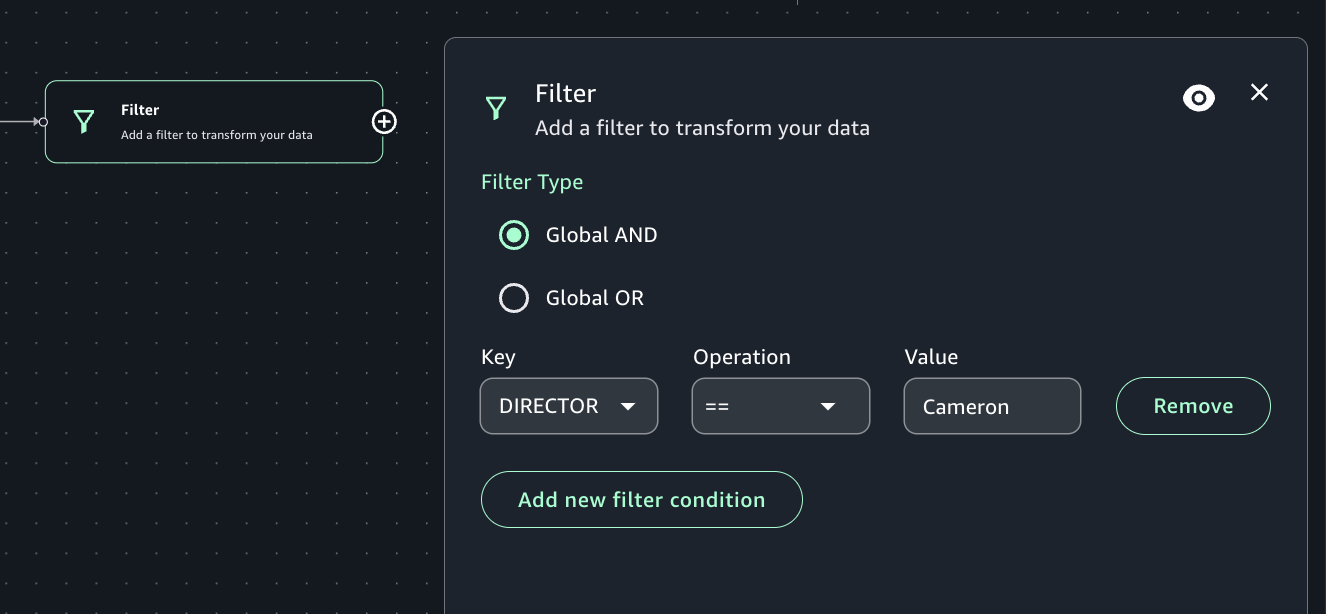Open the Key dropdown showing DIRECTOR
1326x614 pixels.
point(569,406)
